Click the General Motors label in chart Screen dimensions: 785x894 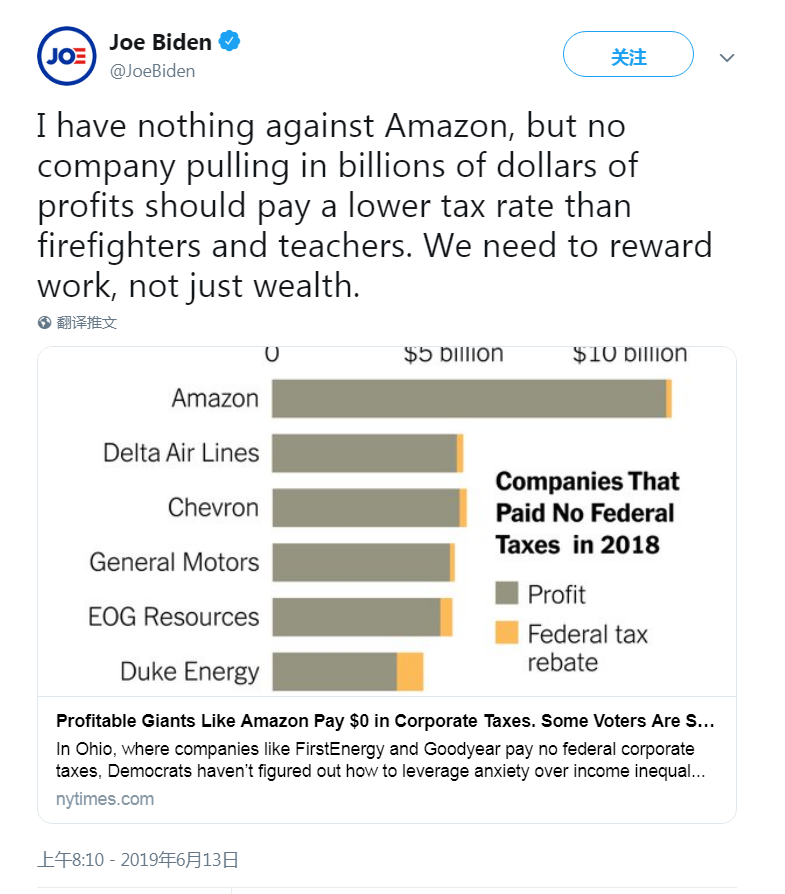(174, 562)
